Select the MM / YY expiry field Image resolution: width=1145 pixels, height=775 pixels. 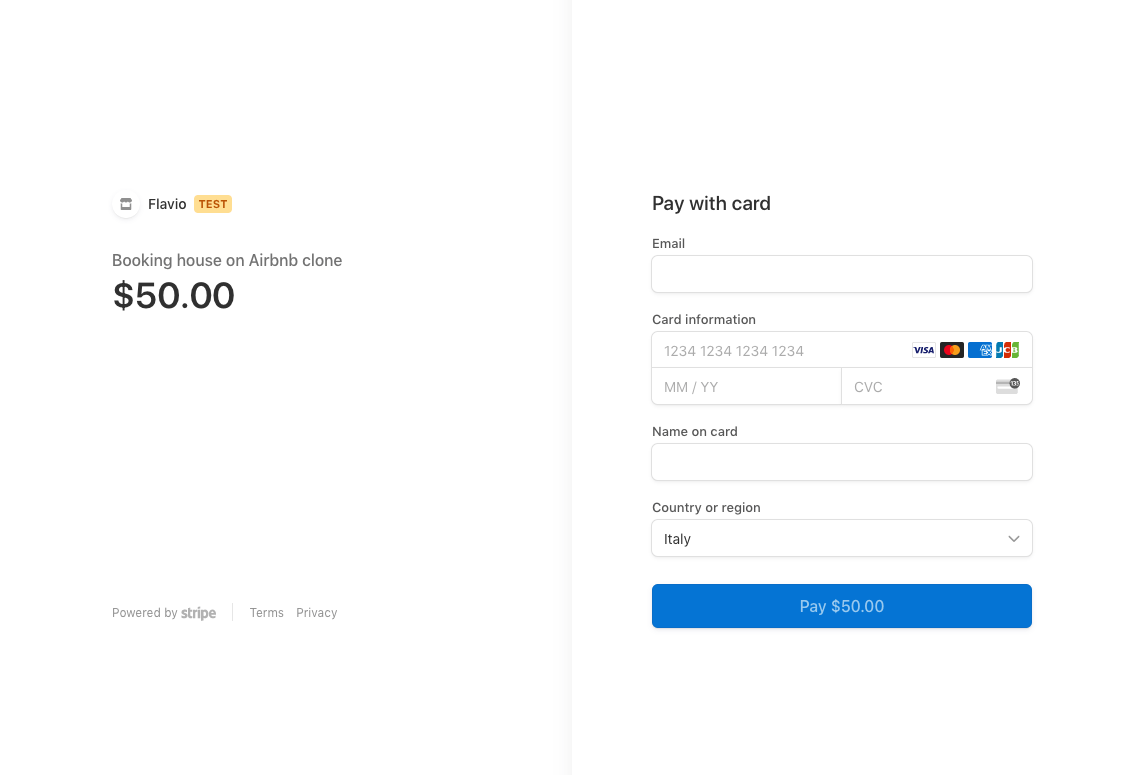[746, 387]
